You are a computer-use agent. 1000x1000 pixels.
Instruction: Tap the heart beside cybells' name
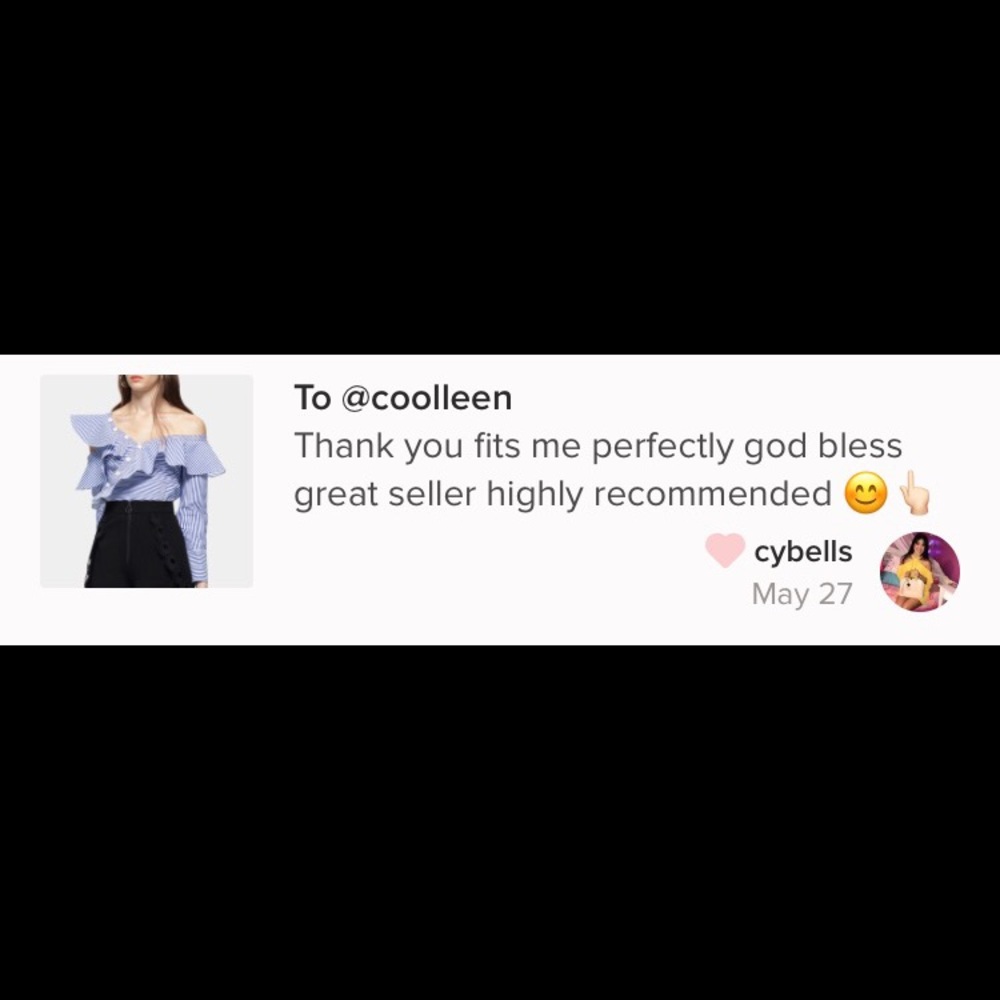click(x=724, y=550)
